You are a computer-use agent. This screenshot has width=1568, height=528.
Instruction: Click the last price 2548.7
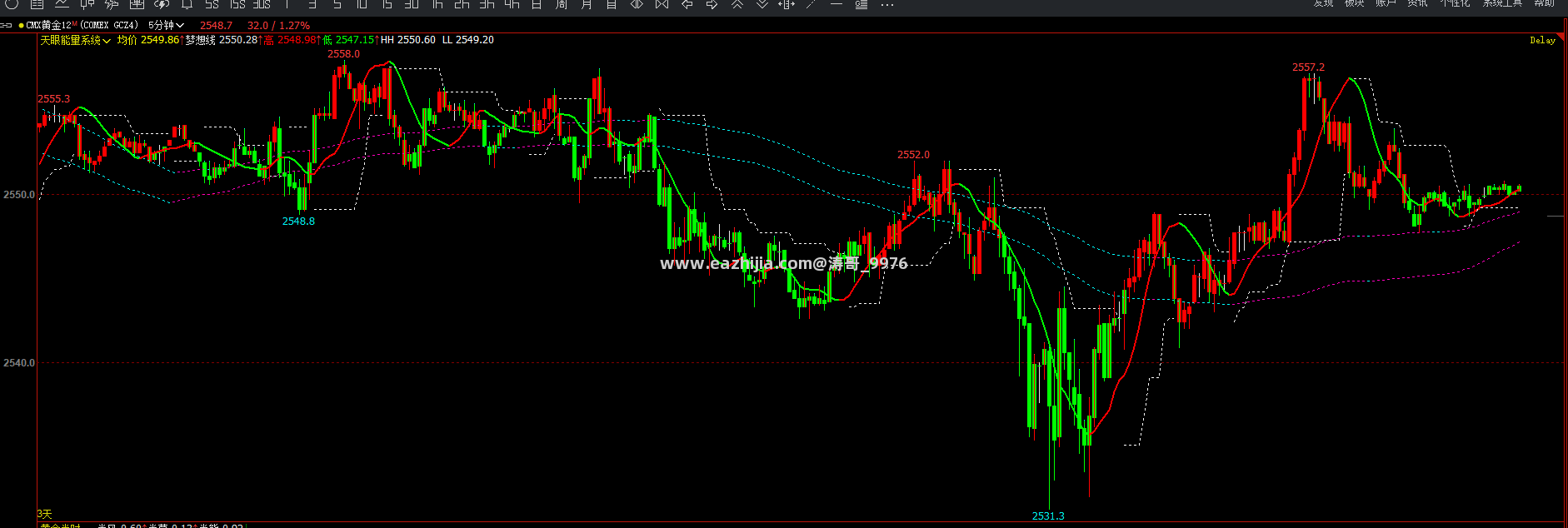click(217, 25)
